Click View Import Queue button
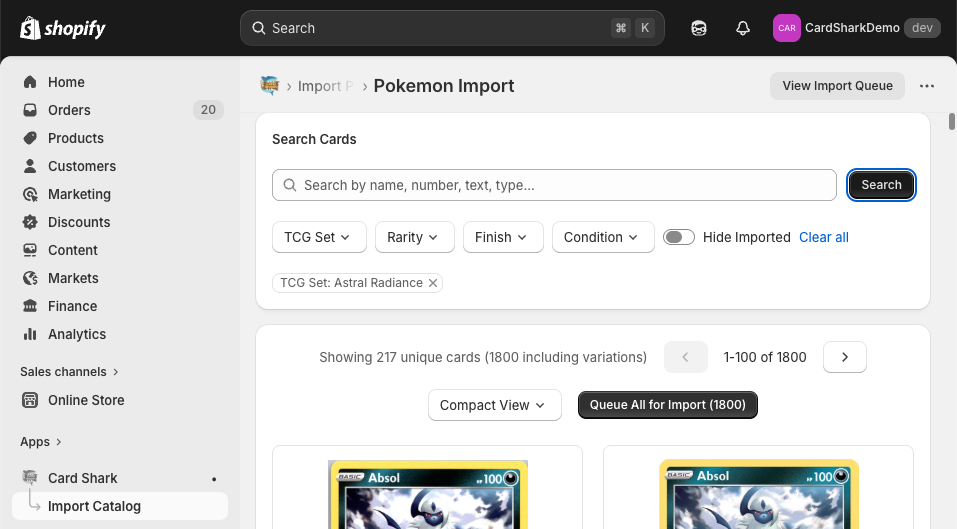The height and width of the screenshot is (529, 957). [837, 86]
